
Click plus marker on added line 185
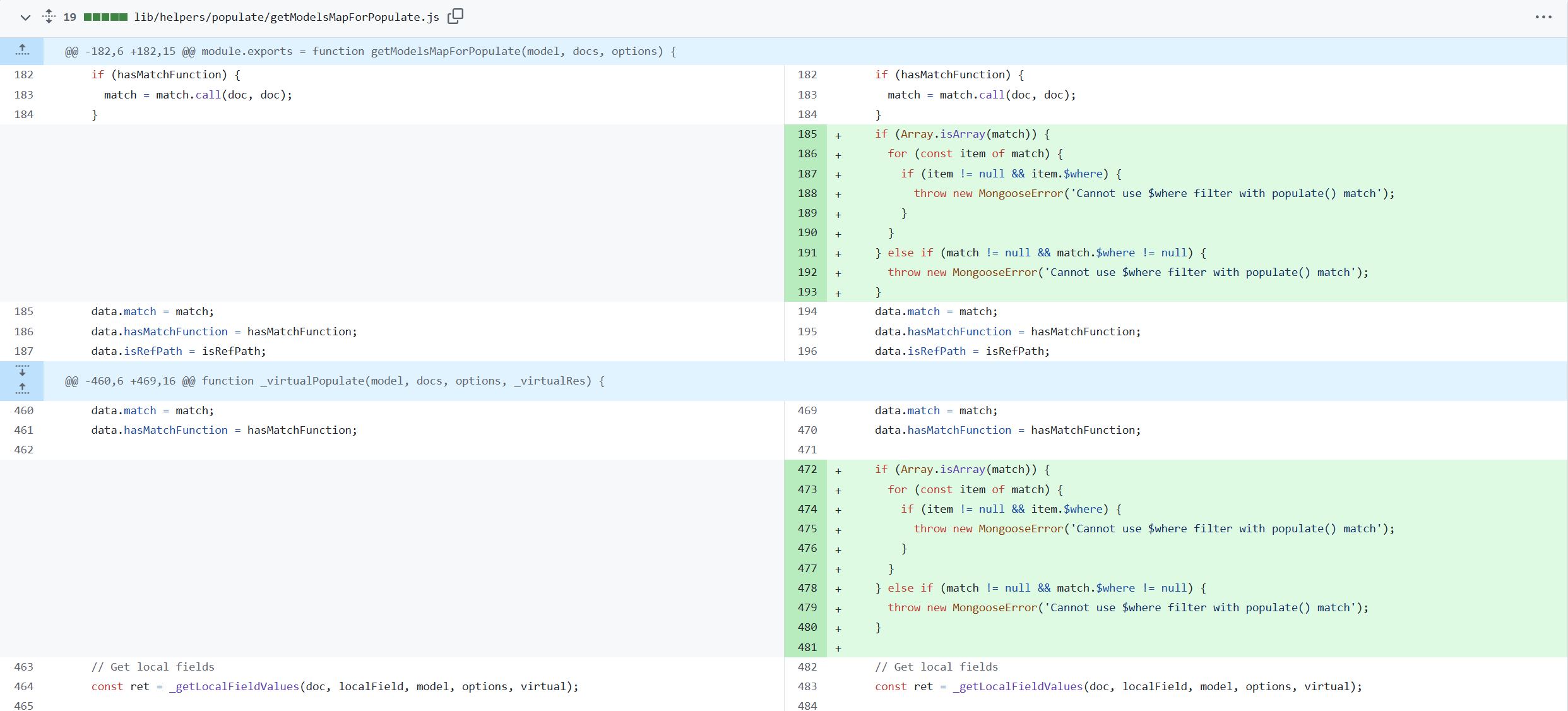838,135
